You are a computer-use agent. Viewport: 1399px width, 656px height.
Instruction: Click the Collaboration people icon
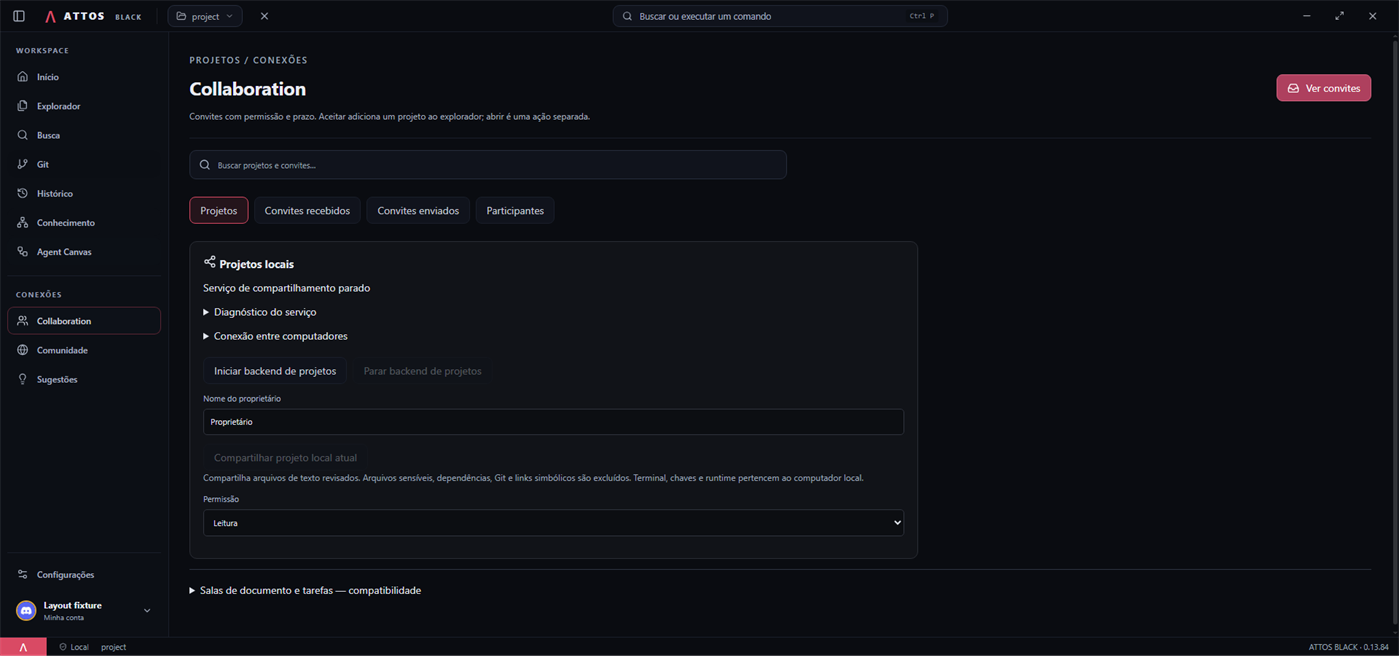point(23,321)
